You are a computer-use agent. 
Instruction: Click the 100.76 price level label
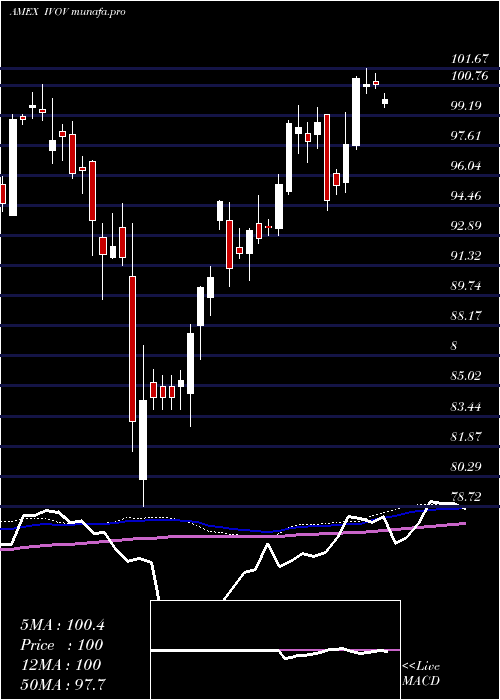[x=470, y=76]
